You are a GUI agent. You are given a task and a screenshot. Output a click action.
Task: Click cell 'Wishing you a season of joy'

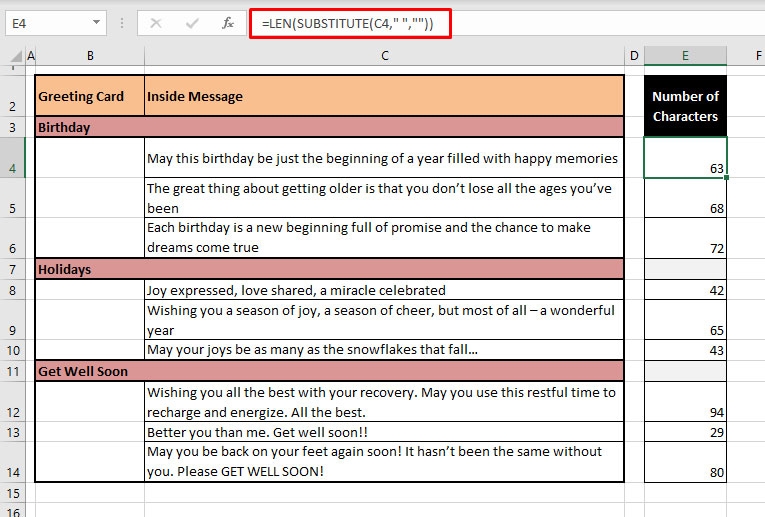coord(384,320)
